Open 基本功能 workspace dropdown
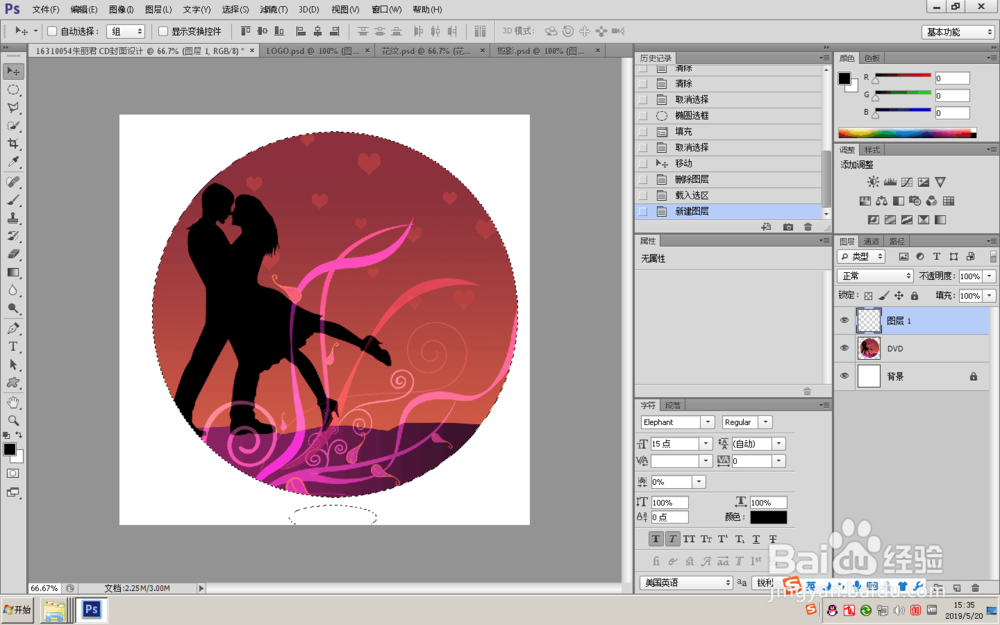 click(x=958, y=32)
